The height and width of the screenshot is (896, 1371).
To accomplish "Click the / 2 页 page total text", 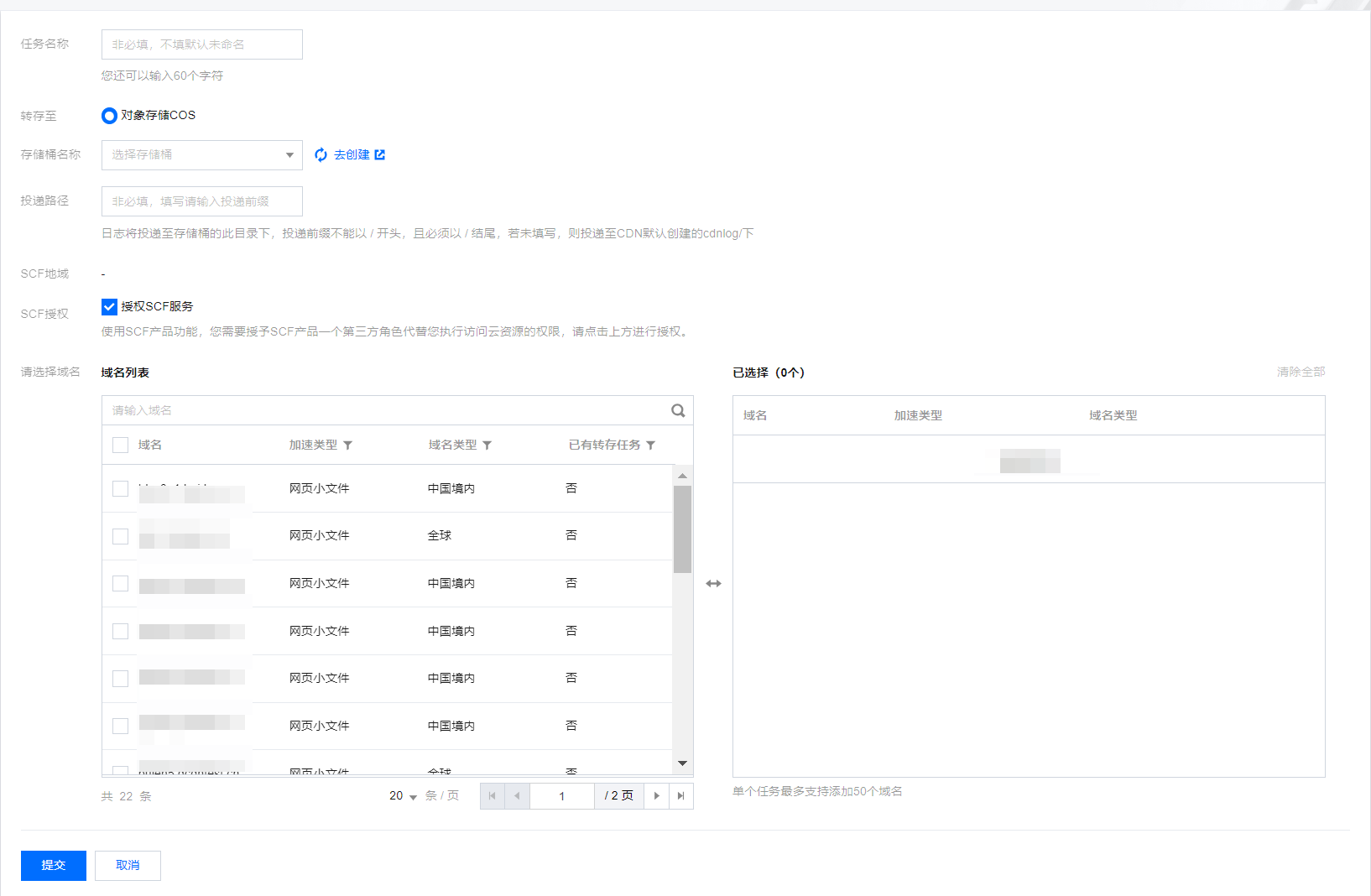I will pos(619,796).
